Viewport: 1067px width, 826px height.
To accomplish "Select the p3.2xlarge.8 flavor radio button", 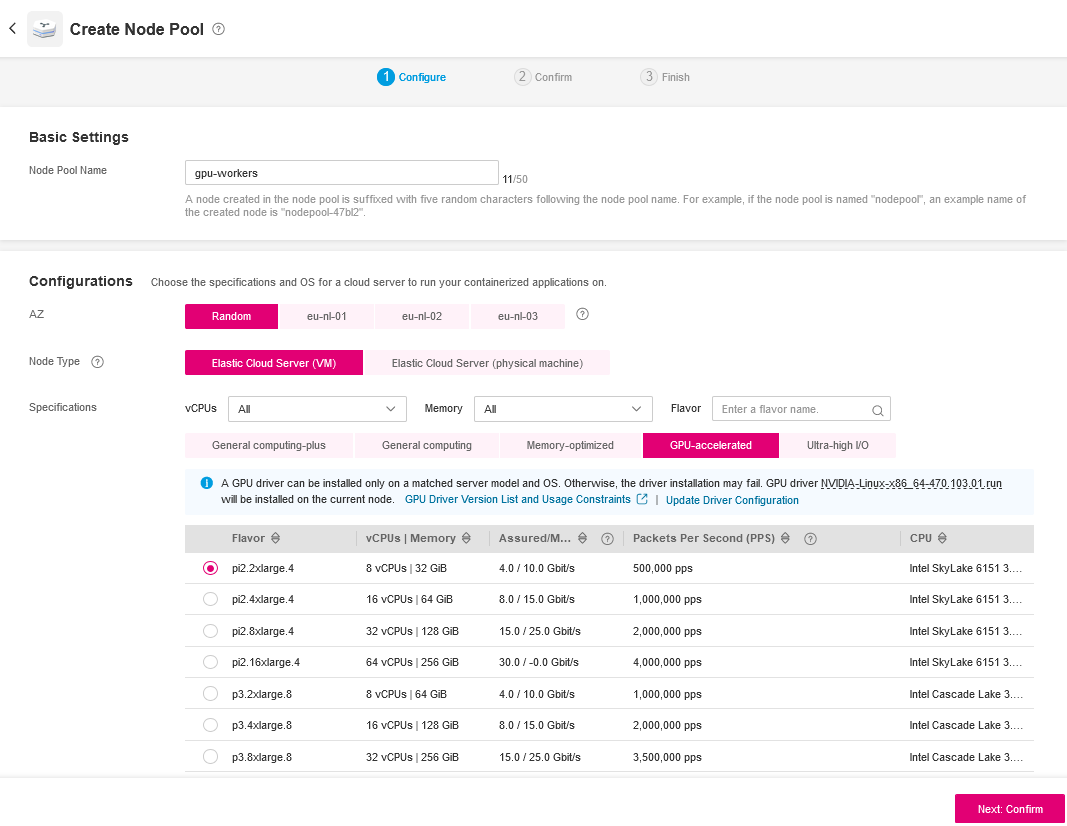I will (210, 694).
